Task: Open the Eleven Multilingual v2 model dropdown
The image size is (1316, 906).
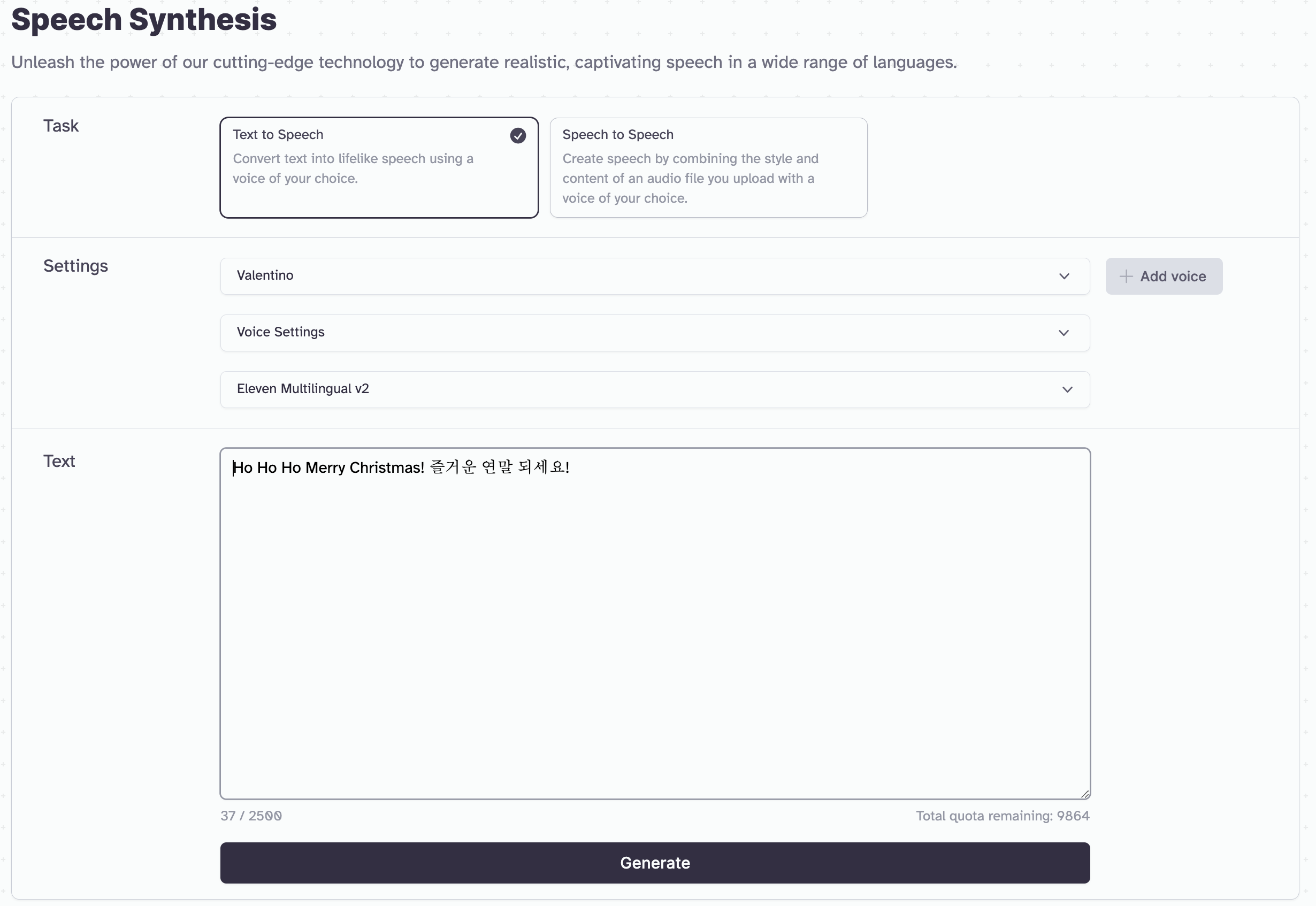Action: (654, 390)
